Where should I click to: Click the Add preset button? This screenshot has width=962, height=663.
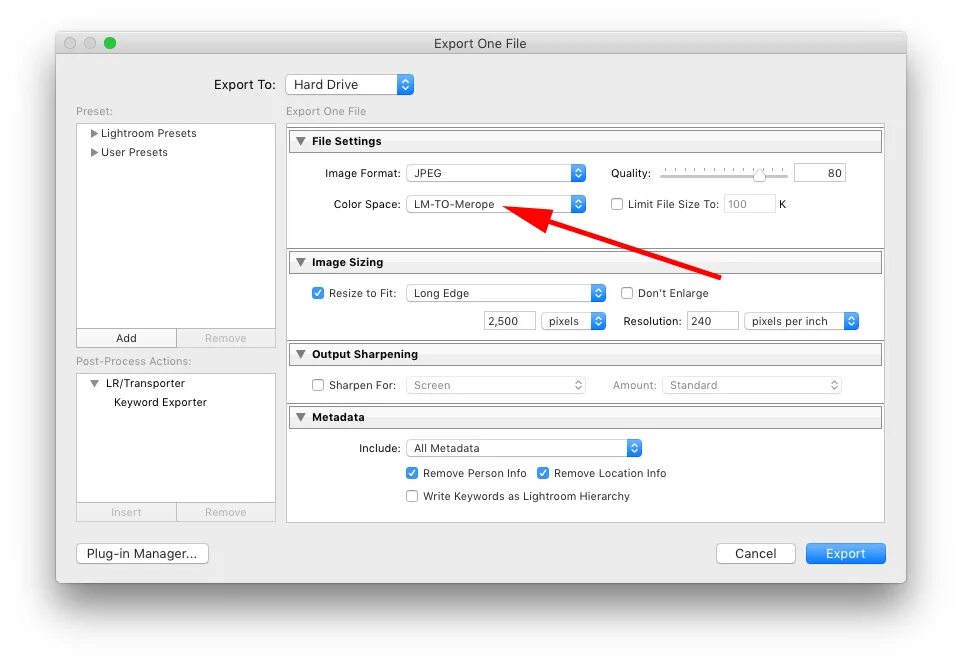tap(126, 338)
